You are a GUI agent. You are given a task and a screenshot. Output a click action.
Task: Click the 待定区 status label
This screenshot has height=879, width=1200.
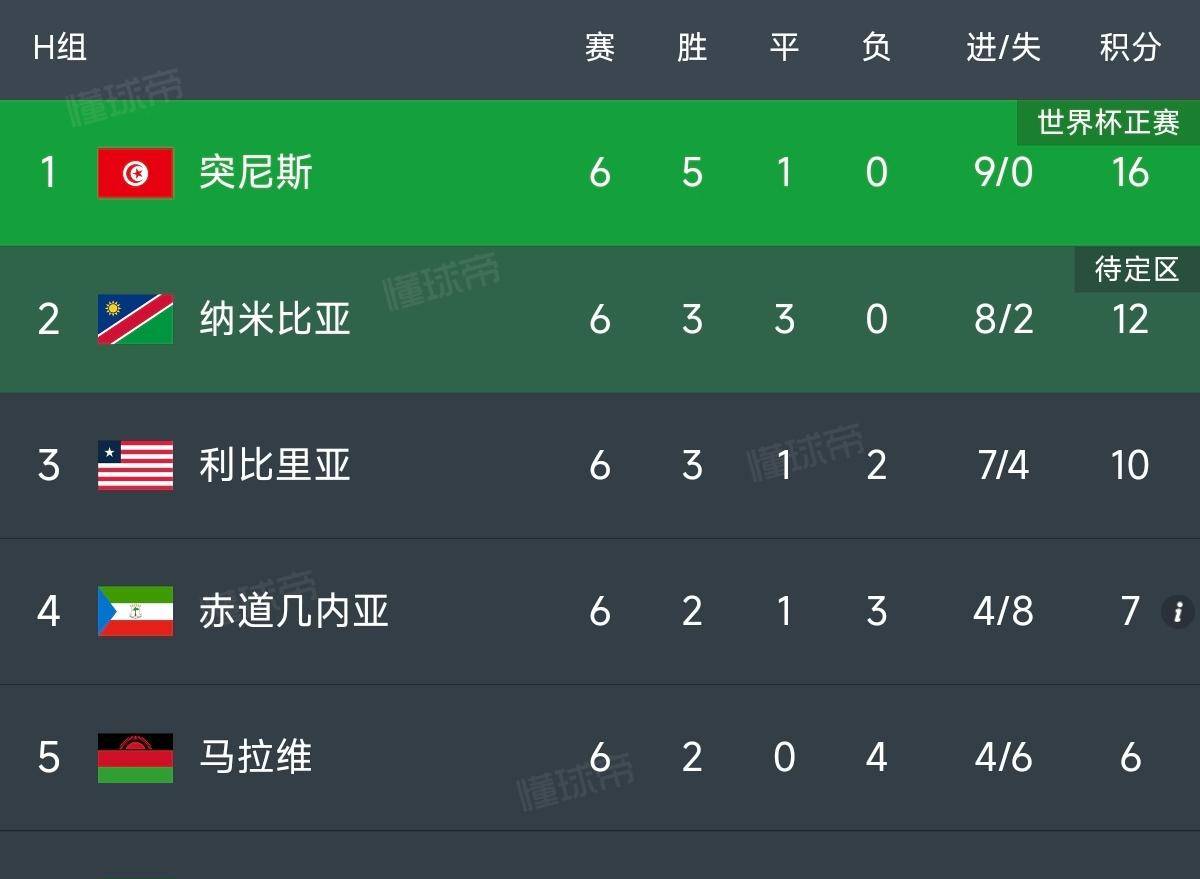tap(1137, 269)
